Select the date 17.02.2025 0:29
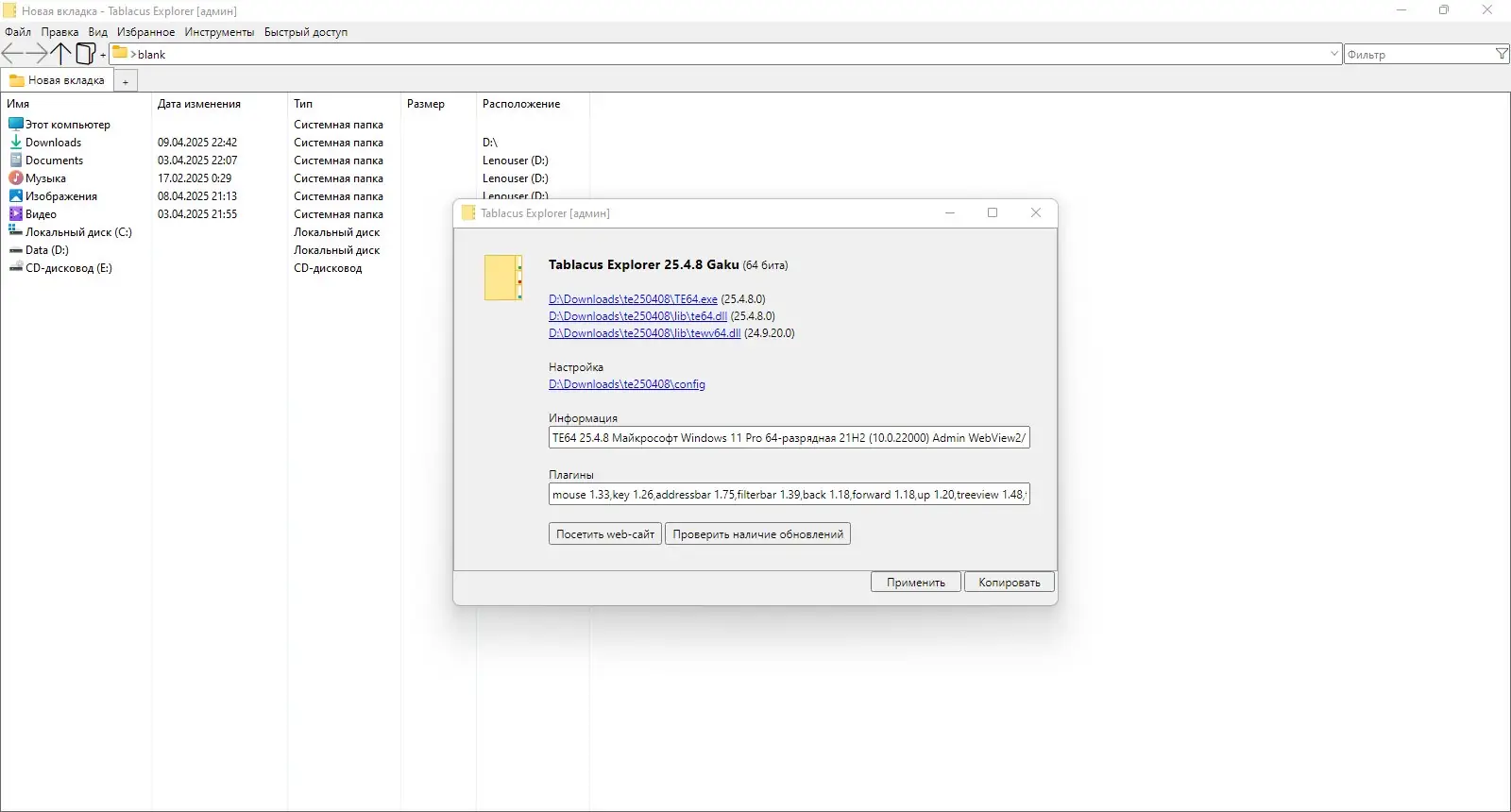The image size is (1511, 812). tap(195, 178)
